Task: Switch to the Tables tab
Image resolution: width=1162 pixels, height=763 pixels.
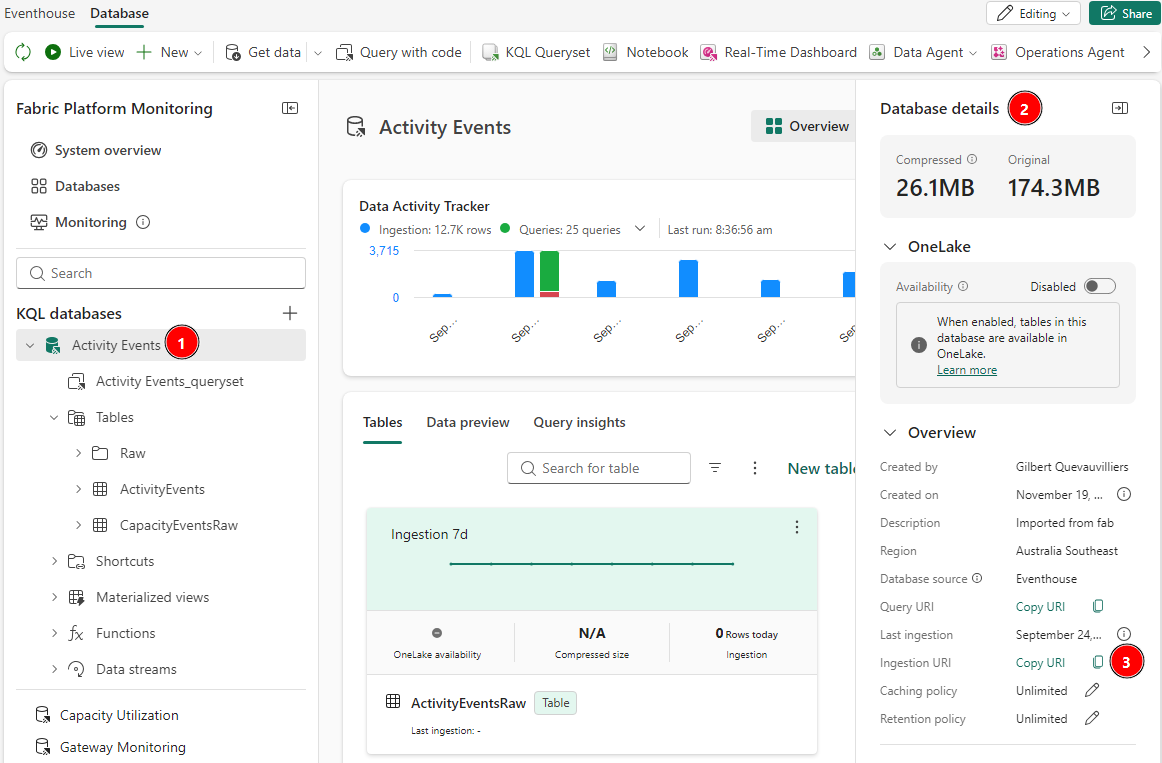Action: pyautogui.click(x=382, y=422)
